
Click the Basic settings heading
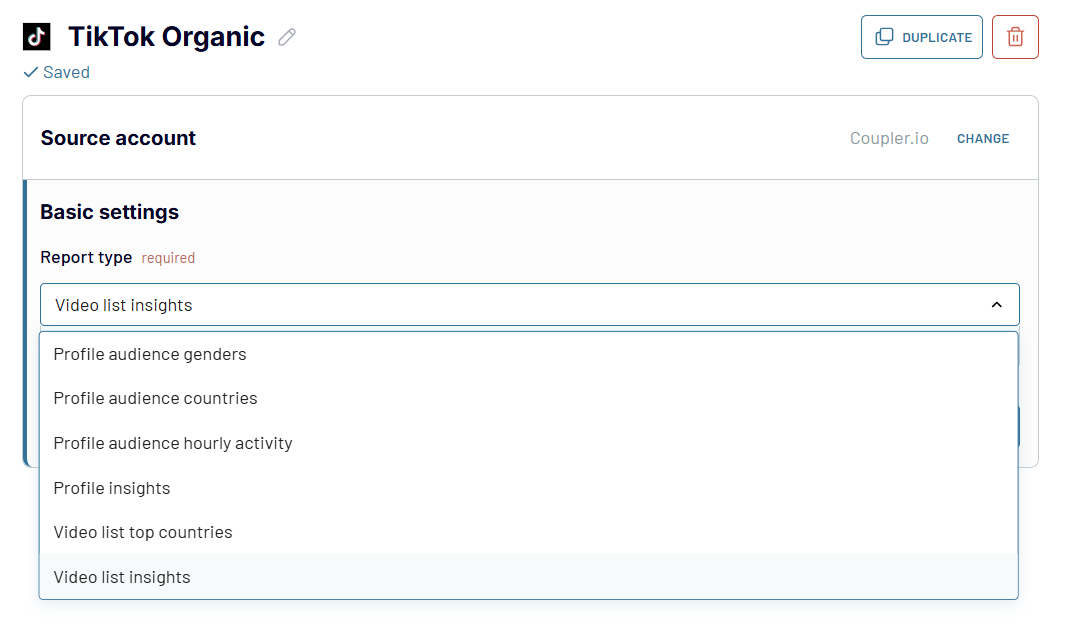(110, 212)
